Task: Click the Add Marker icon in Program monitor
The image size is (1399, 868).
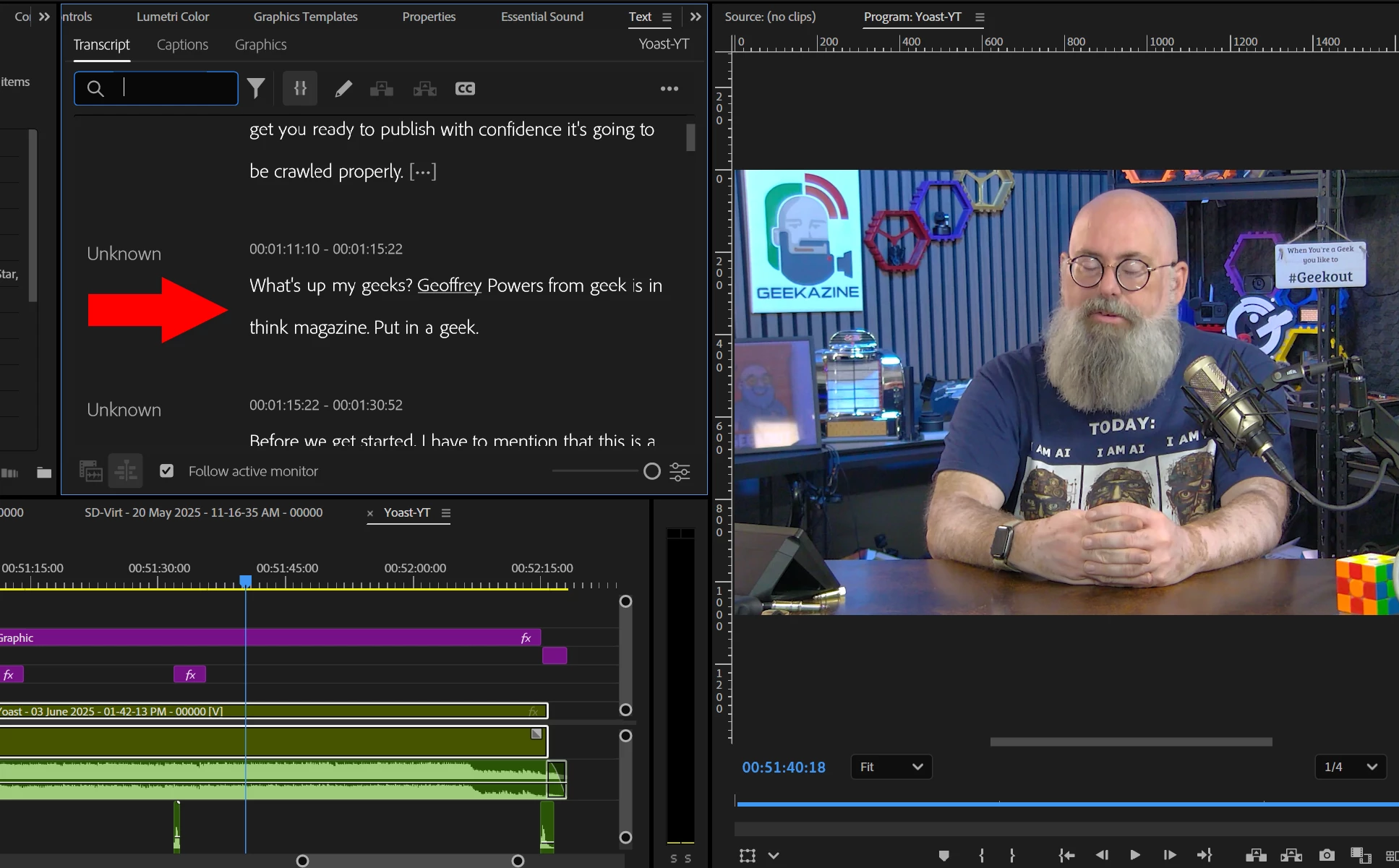Action: coord(944,855)
